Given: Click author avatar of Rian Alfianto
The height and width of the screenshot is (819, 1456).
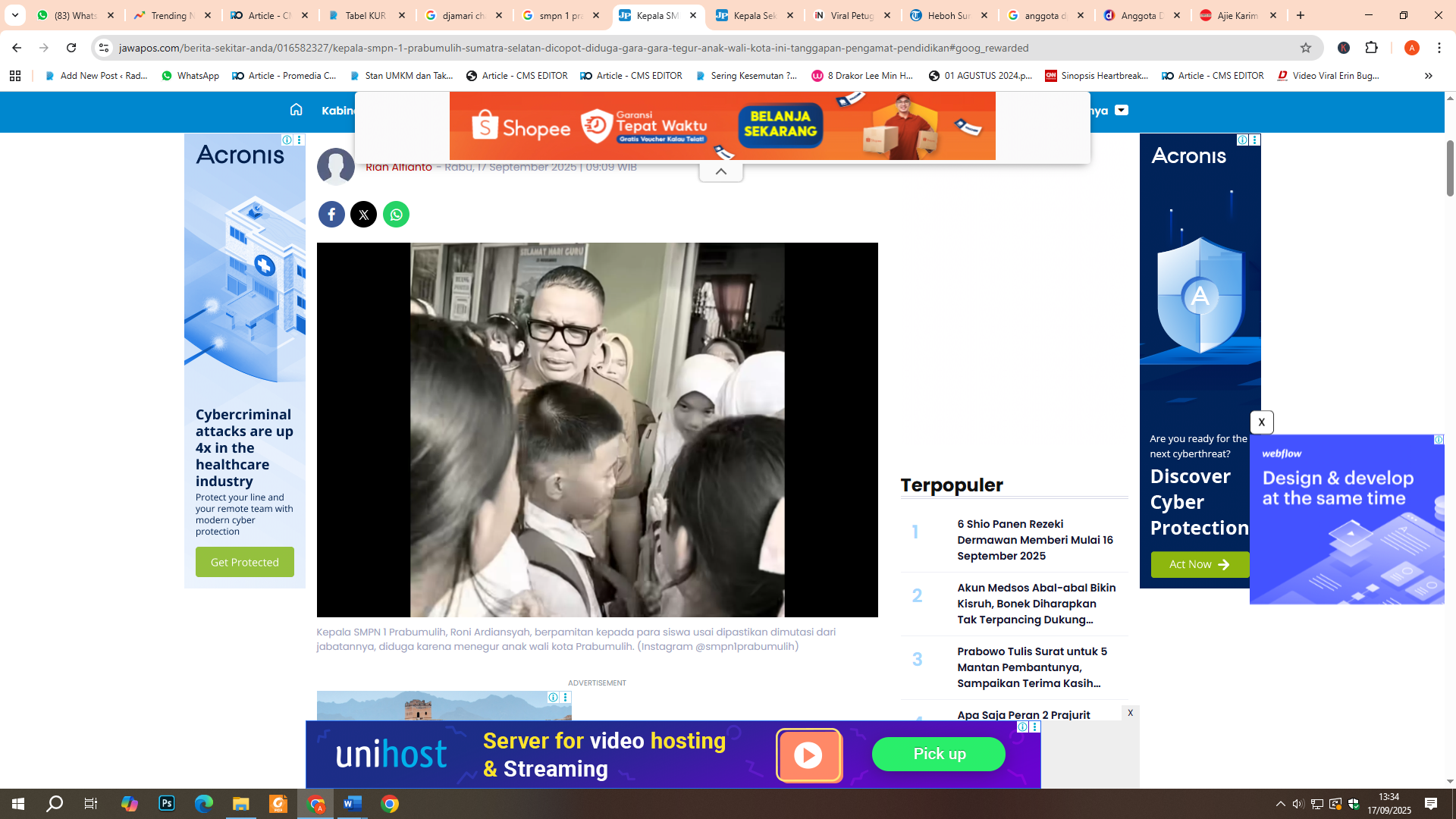Looking at the screenshot, I should tap(335, 167).
